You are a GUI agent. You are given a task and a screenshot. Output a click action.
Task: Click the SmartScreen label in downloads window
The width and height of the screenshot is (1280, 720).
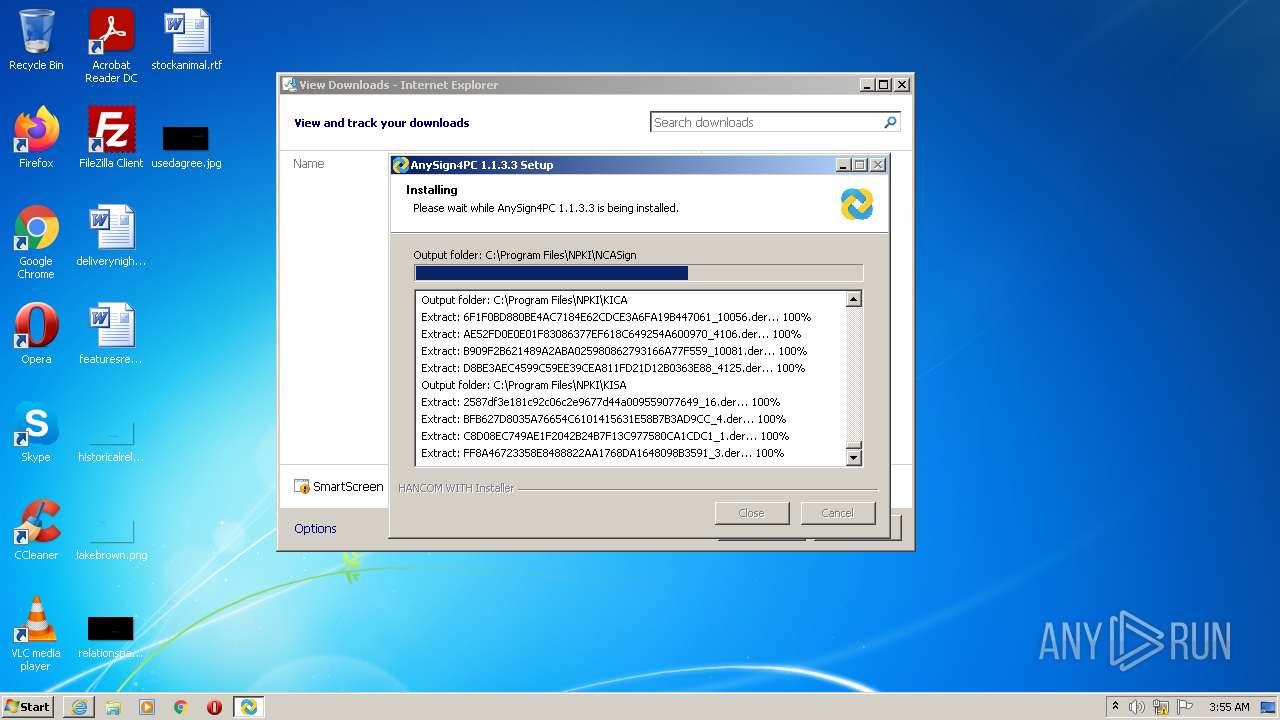pyautogui.click(x=348, y=486)
